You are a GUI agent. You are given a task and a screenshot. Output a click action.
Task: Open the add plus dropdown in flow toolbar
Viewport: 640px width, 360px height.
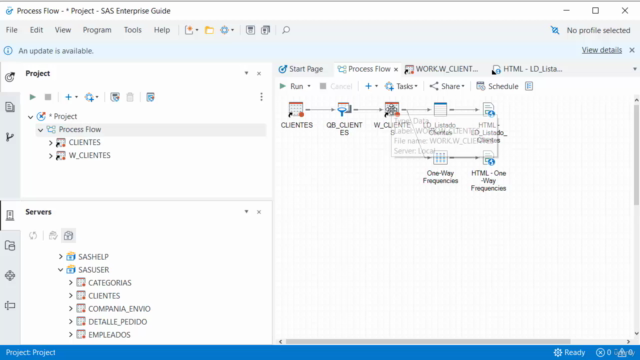tap(371, 86)
